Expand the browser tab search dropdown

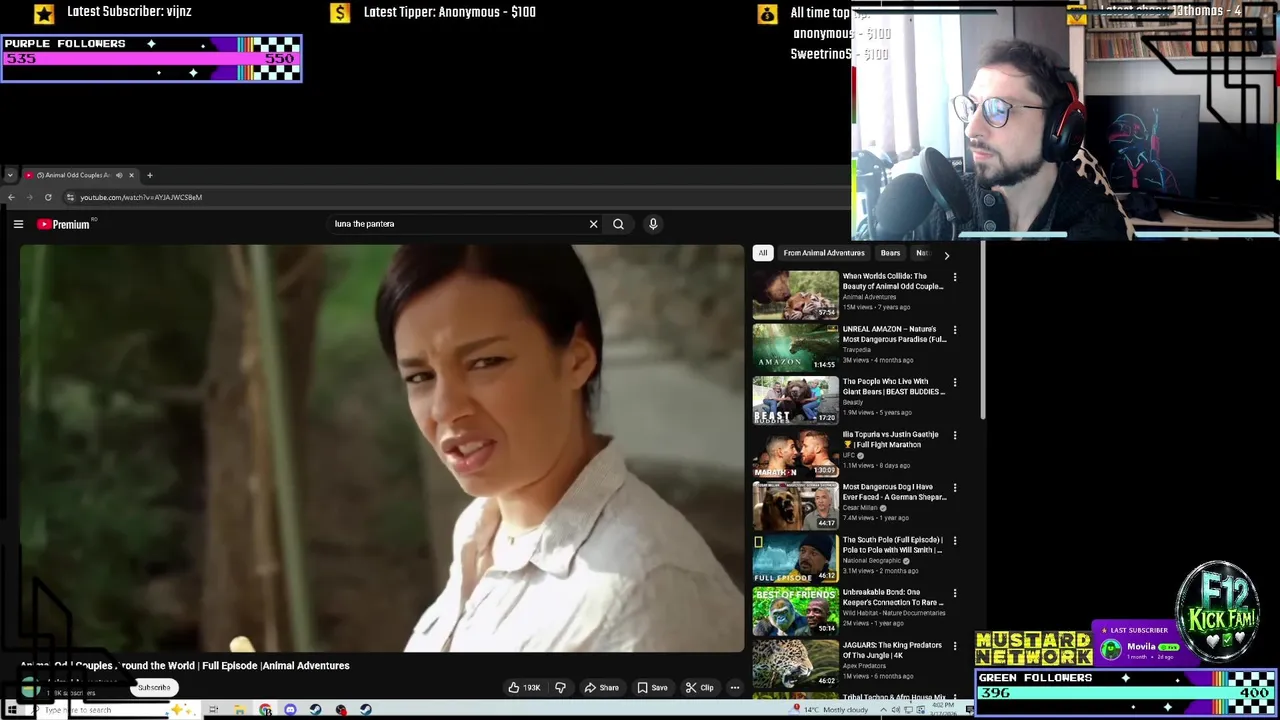pos(10,175)
